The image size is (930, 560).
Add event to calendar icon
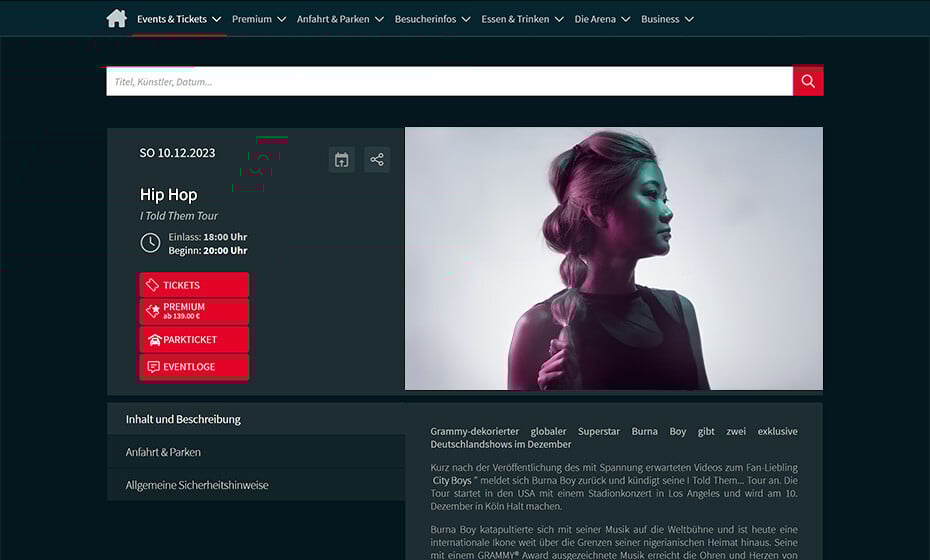click(342, 160)
